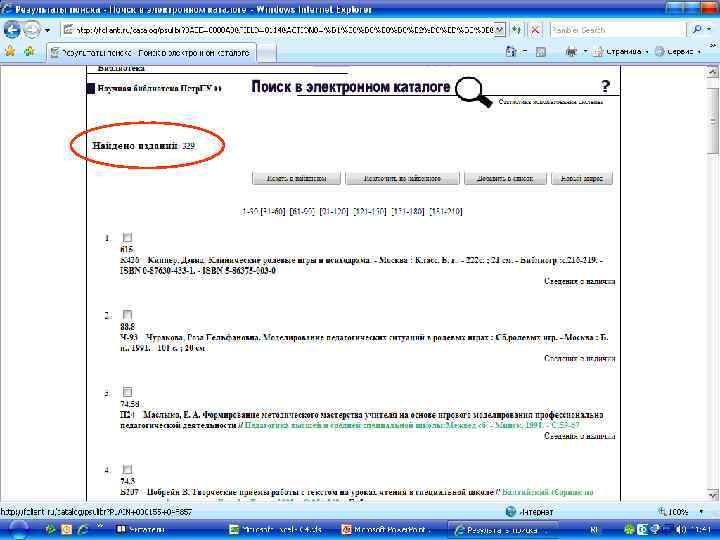Click the RU language indicator in taskbar
This screenshot has height=540, width=720.
[x=595, y=530]
